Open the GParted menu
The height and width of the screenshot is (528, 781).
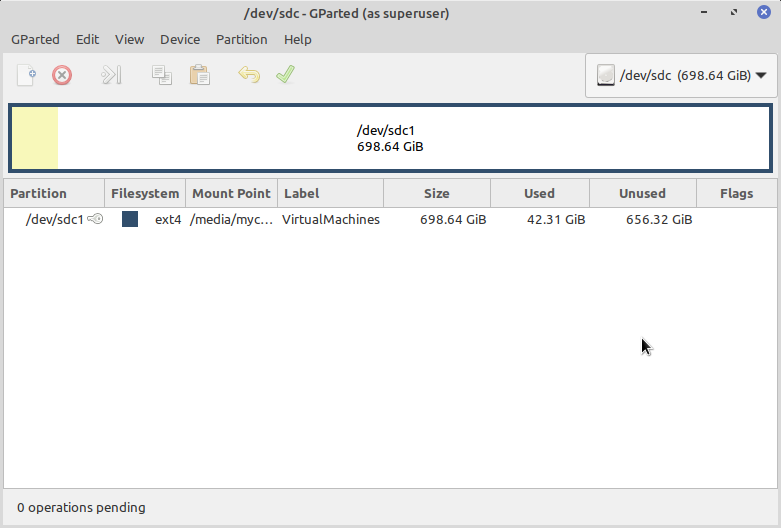(x=35, y=40)
